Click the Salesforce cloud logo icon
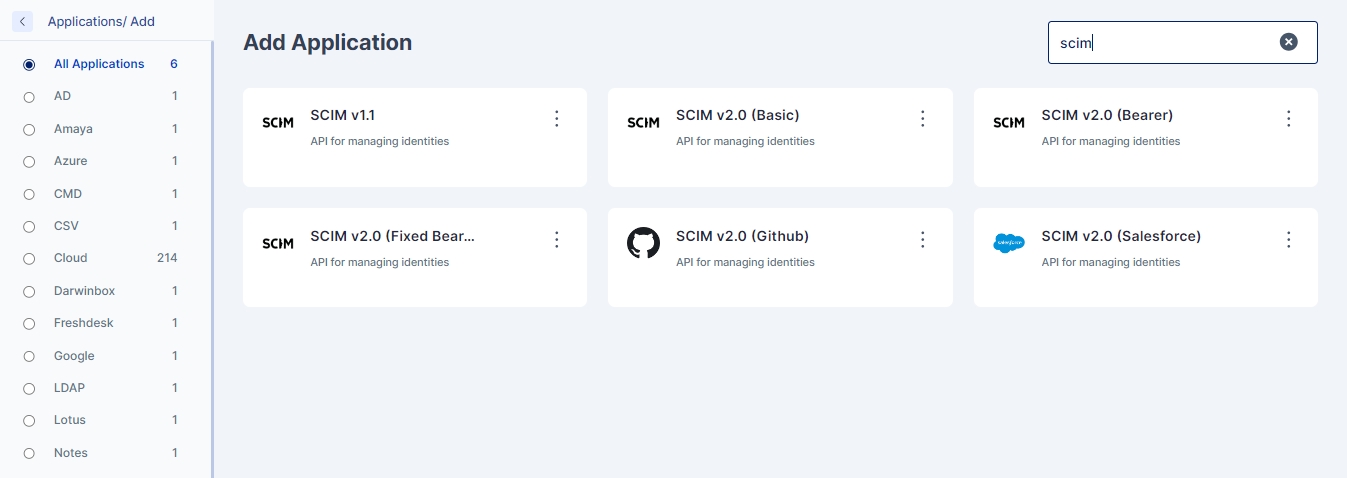This screenshot has width=1347, height=478. [x=1009, y=243]
